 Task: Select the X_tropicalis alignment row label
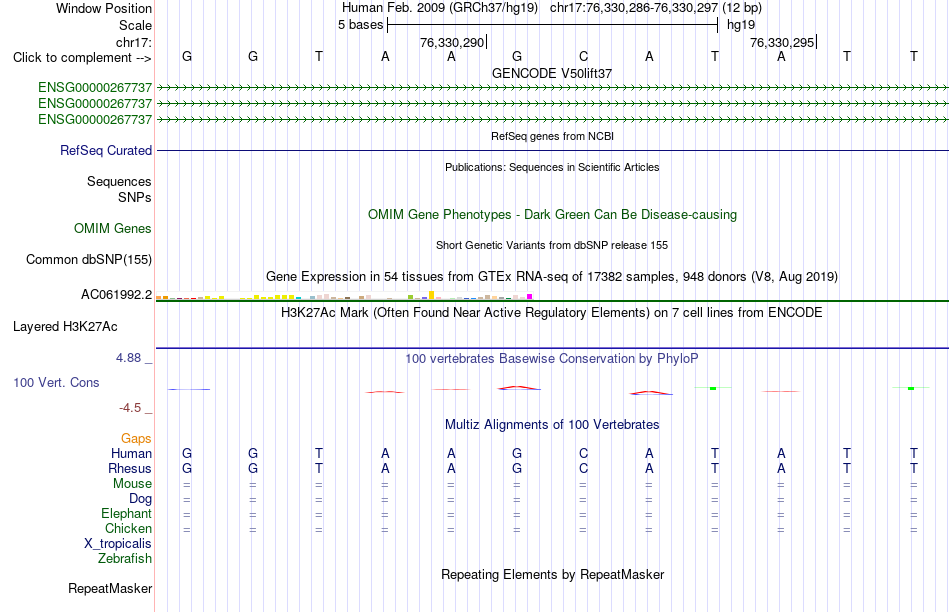[x=118, y=544]
